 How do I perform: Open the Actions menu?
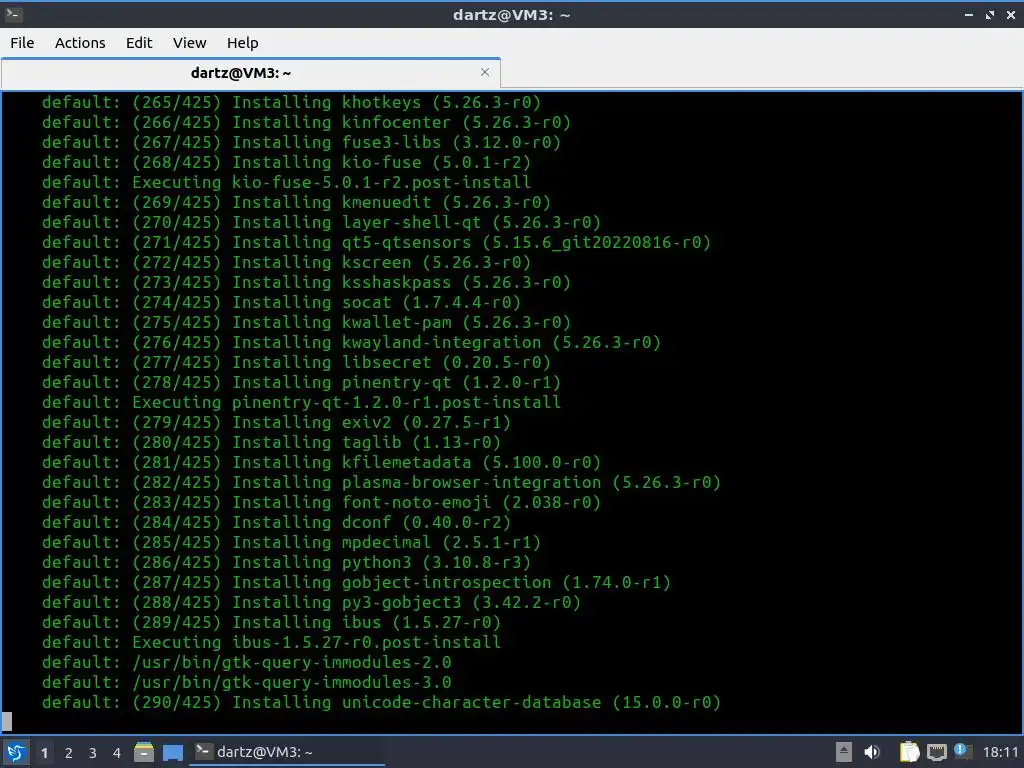[80, 42]
